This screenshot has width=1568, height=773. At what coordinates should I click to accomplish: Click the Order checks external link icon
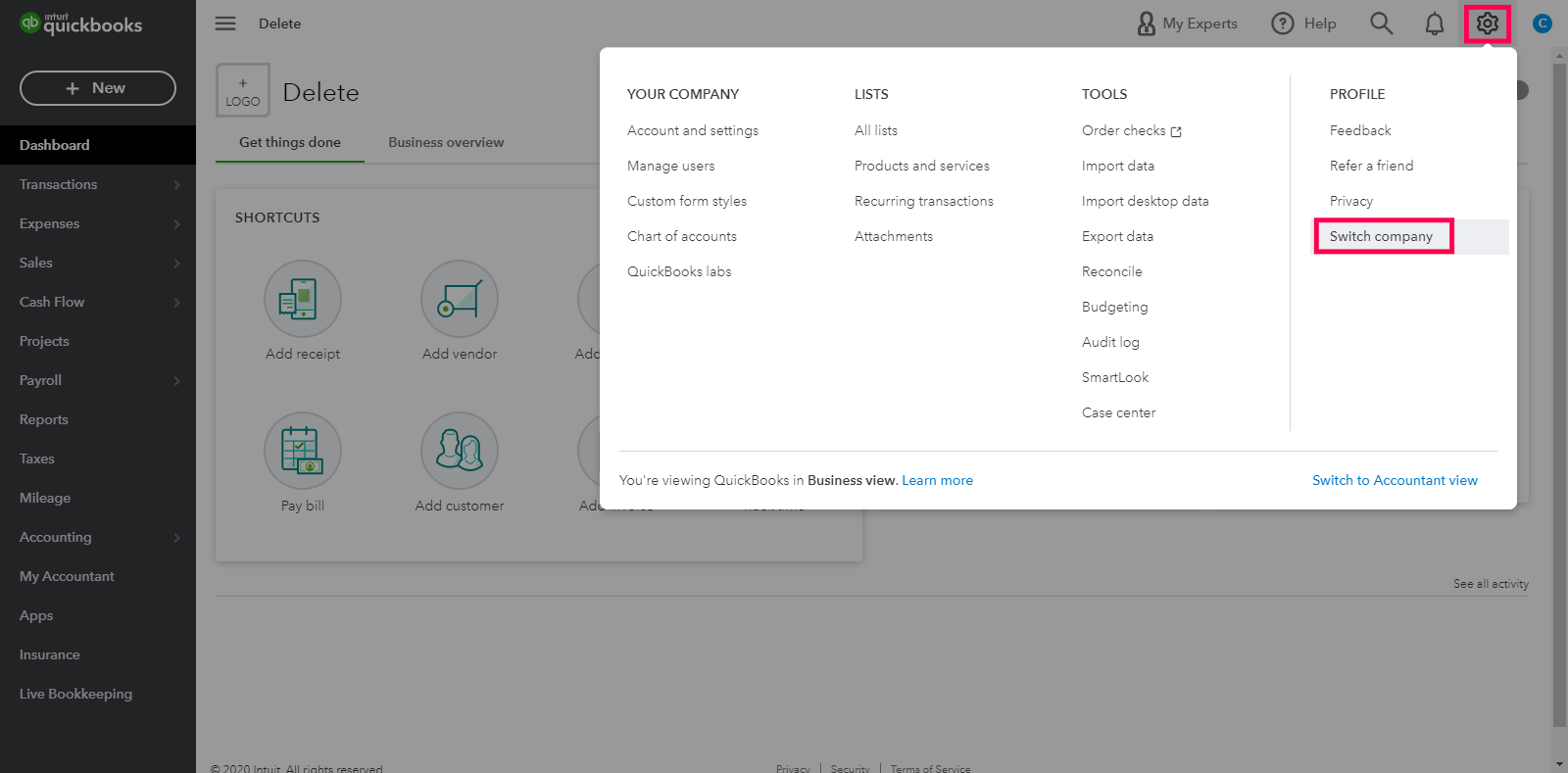click(x=1176, y=131)
